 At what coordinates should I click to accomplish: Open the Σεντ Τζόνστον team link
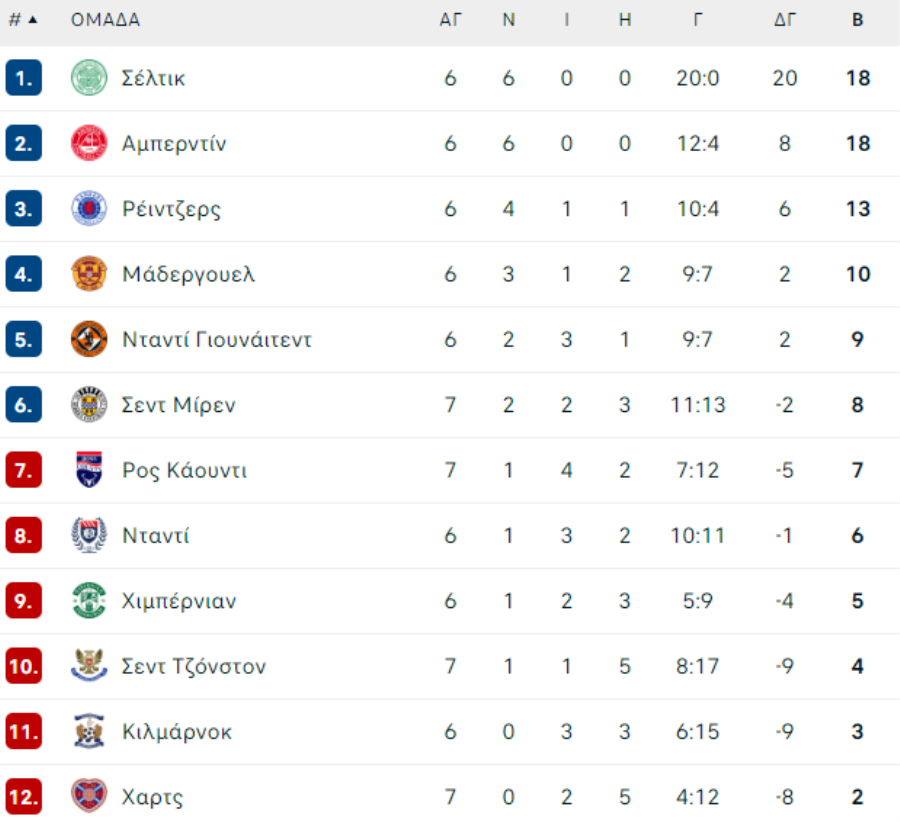click(x=194, y=666)
